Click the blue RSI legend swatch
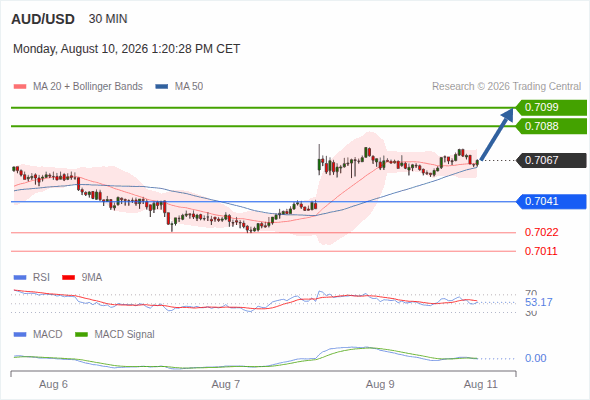Image resolution: width=590 pixels, height=400 pixels. (20, 278)
